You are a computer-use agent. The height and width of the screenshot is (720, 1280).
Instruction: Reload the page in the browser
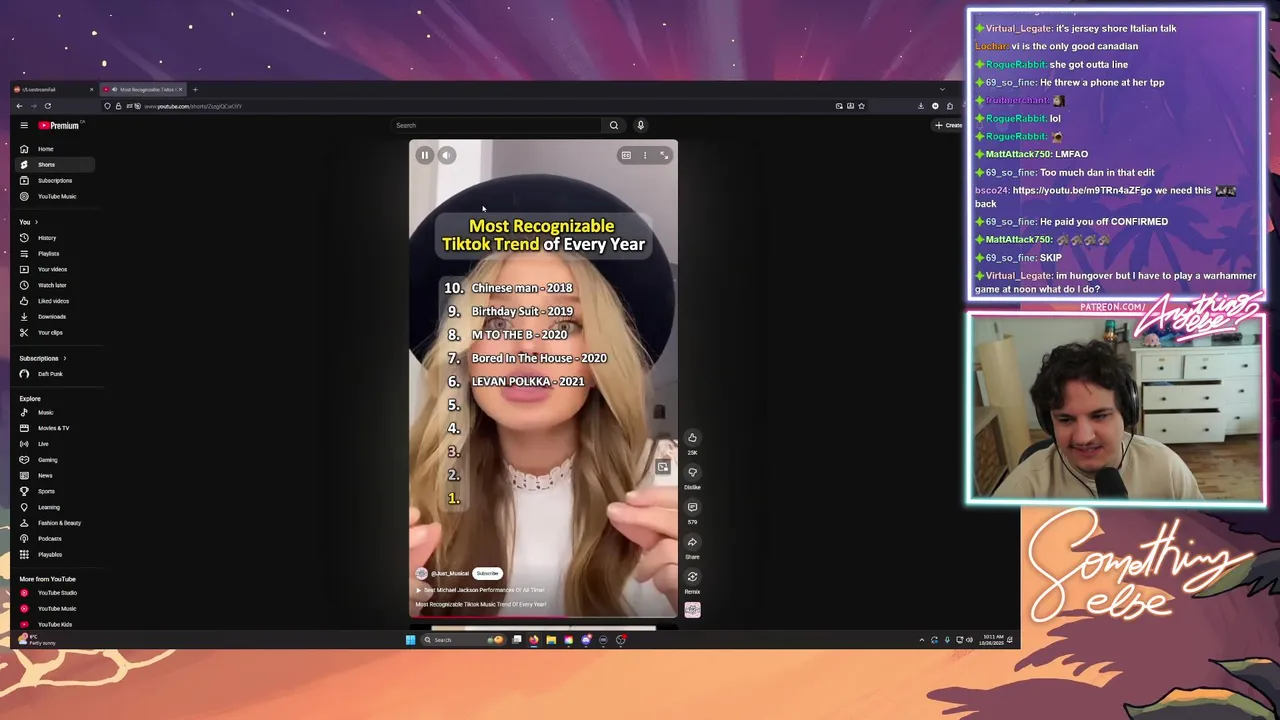coord(47,105)
